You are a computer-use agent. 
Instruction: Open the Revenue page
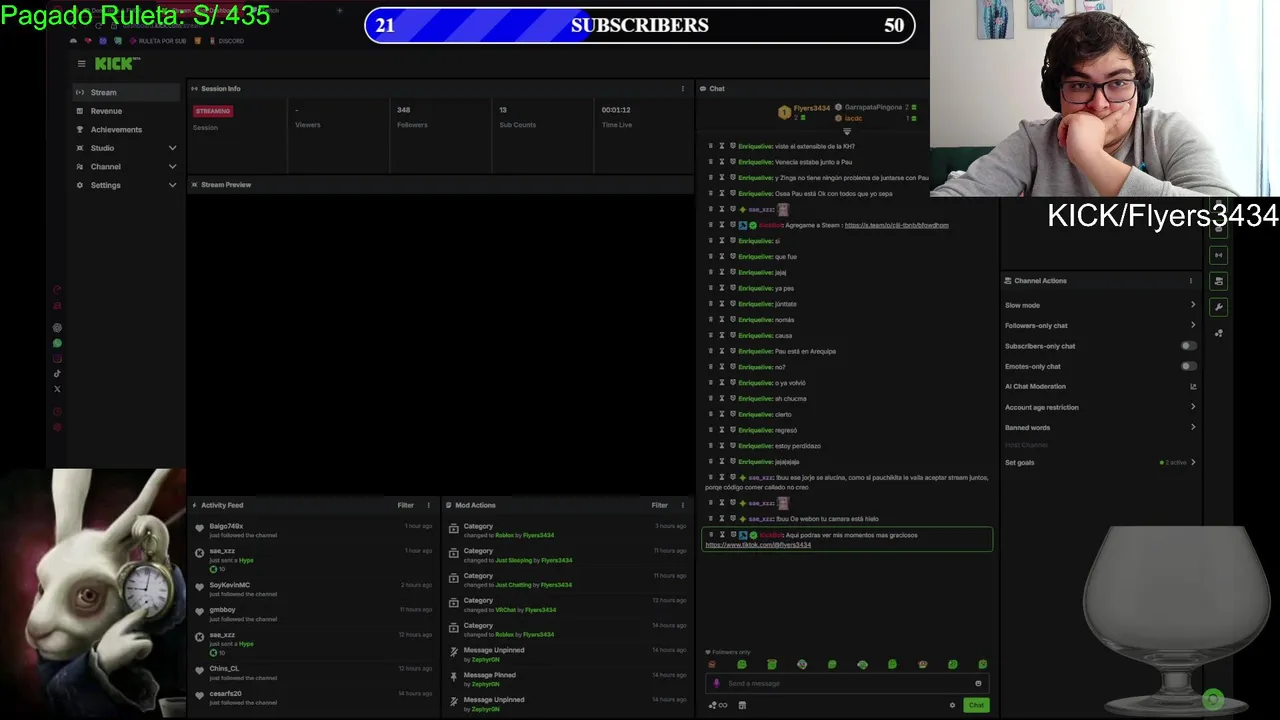point(126,111)
